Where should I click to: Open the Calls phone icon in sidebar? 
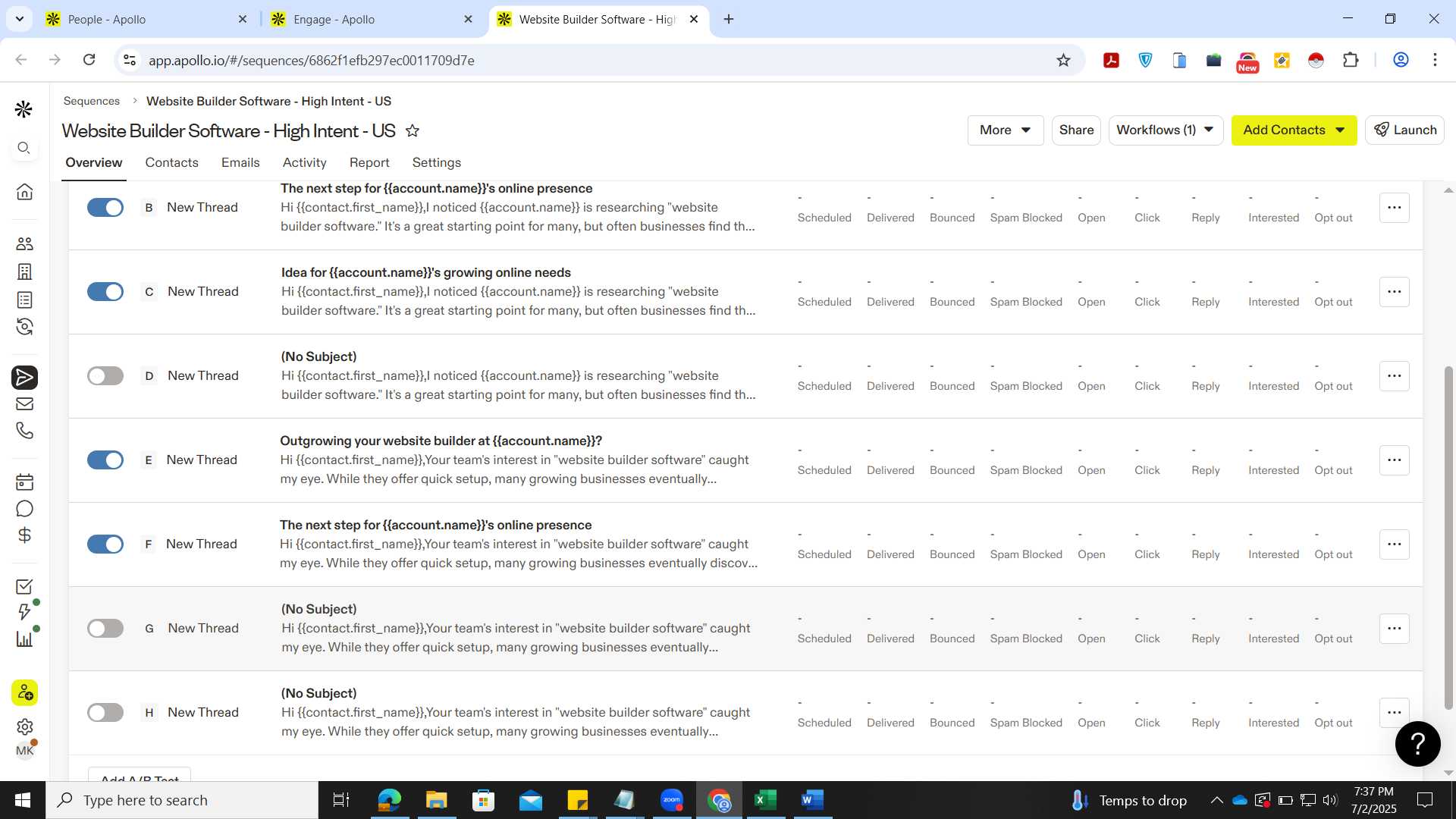tap(24, 431)
